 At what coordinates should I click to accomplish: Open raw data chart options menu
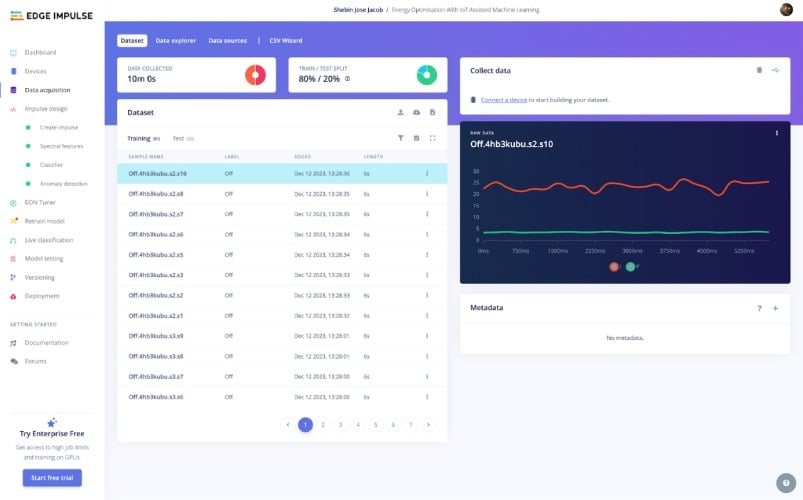(777, 133)
